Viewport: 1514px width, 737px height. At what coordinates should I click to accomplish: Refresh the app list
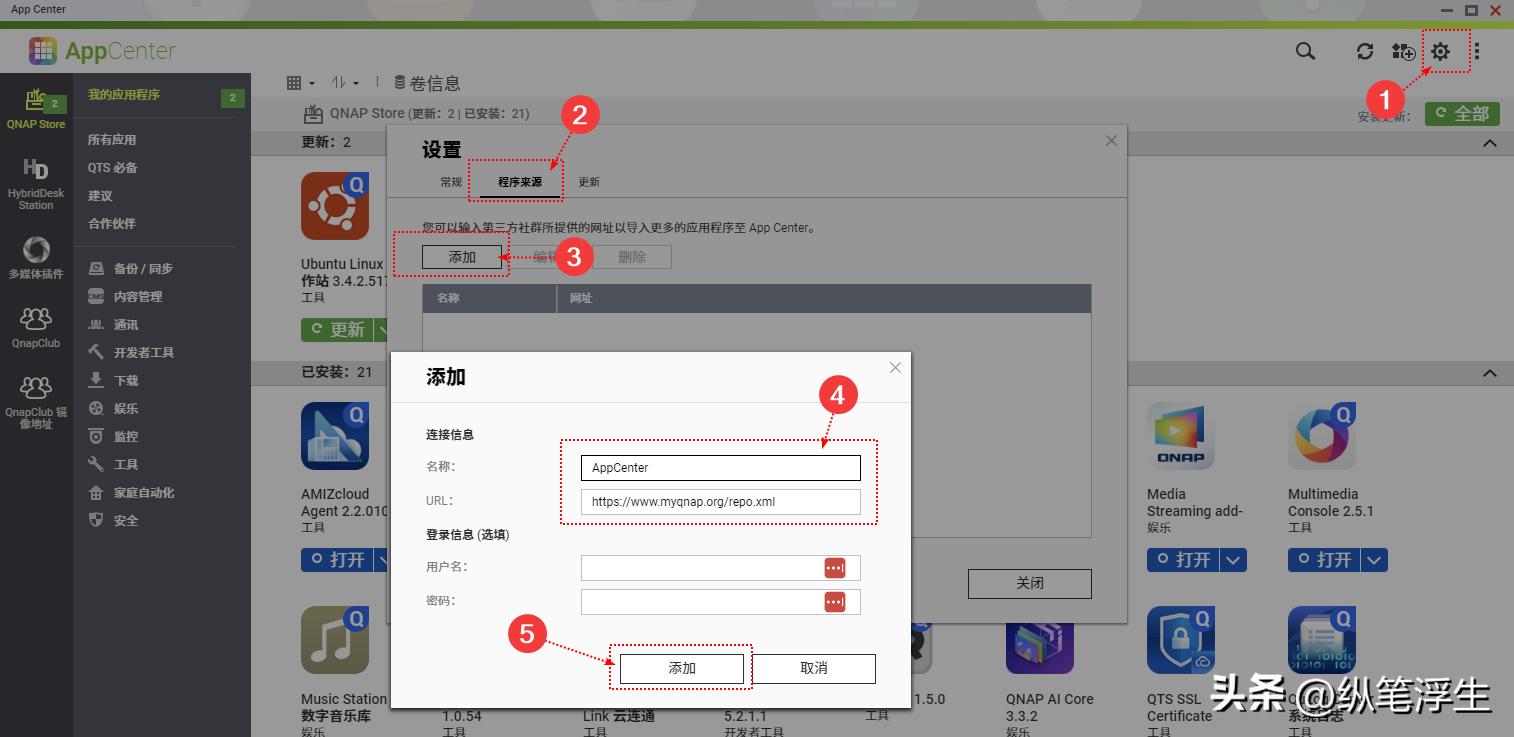click(1364, 50)
